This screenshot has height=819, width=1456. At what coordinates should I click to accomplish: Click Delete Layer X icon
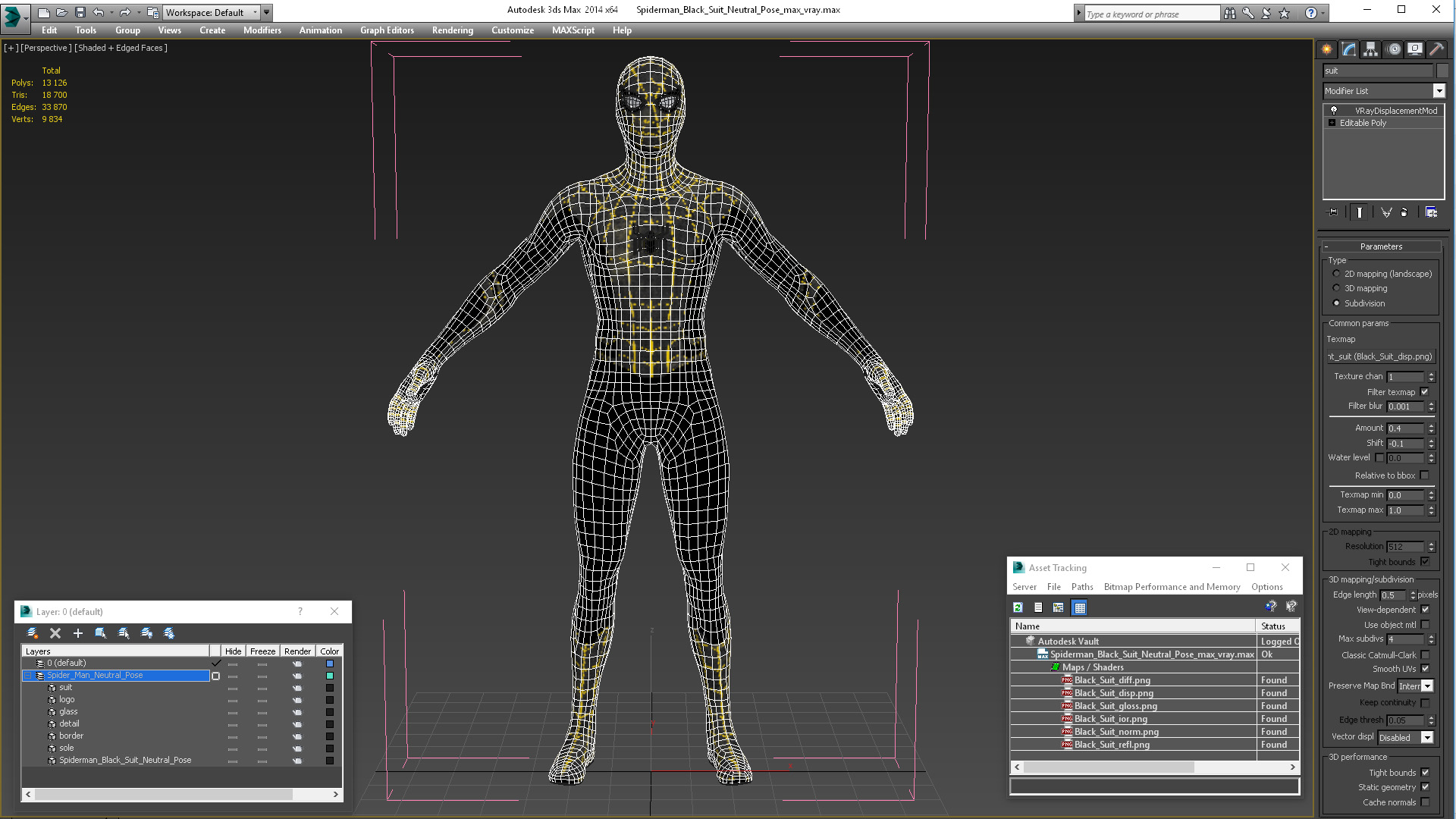coord(55,633)
